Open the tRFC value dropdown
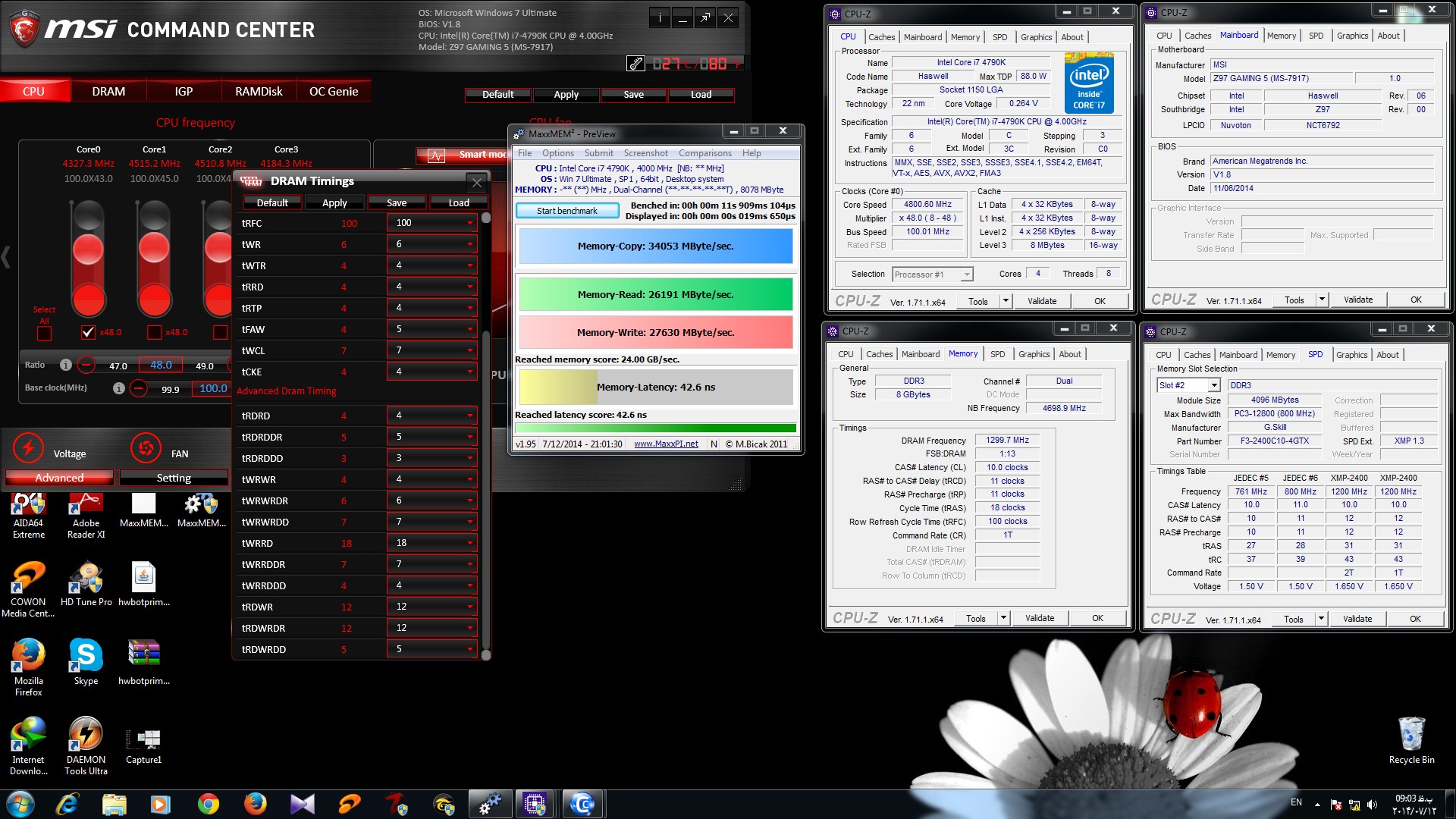Image resolution: width=1456 pixels, height=819 pixels. 431,223
